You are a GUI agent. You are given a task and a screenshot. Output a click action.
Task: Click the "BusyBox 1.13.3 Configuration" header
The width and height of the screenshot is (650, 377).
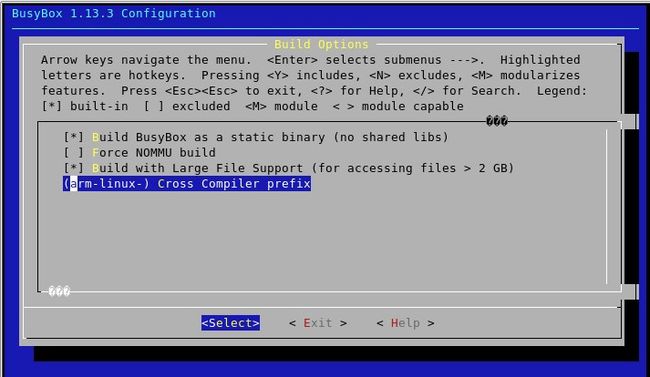(114, 13)
